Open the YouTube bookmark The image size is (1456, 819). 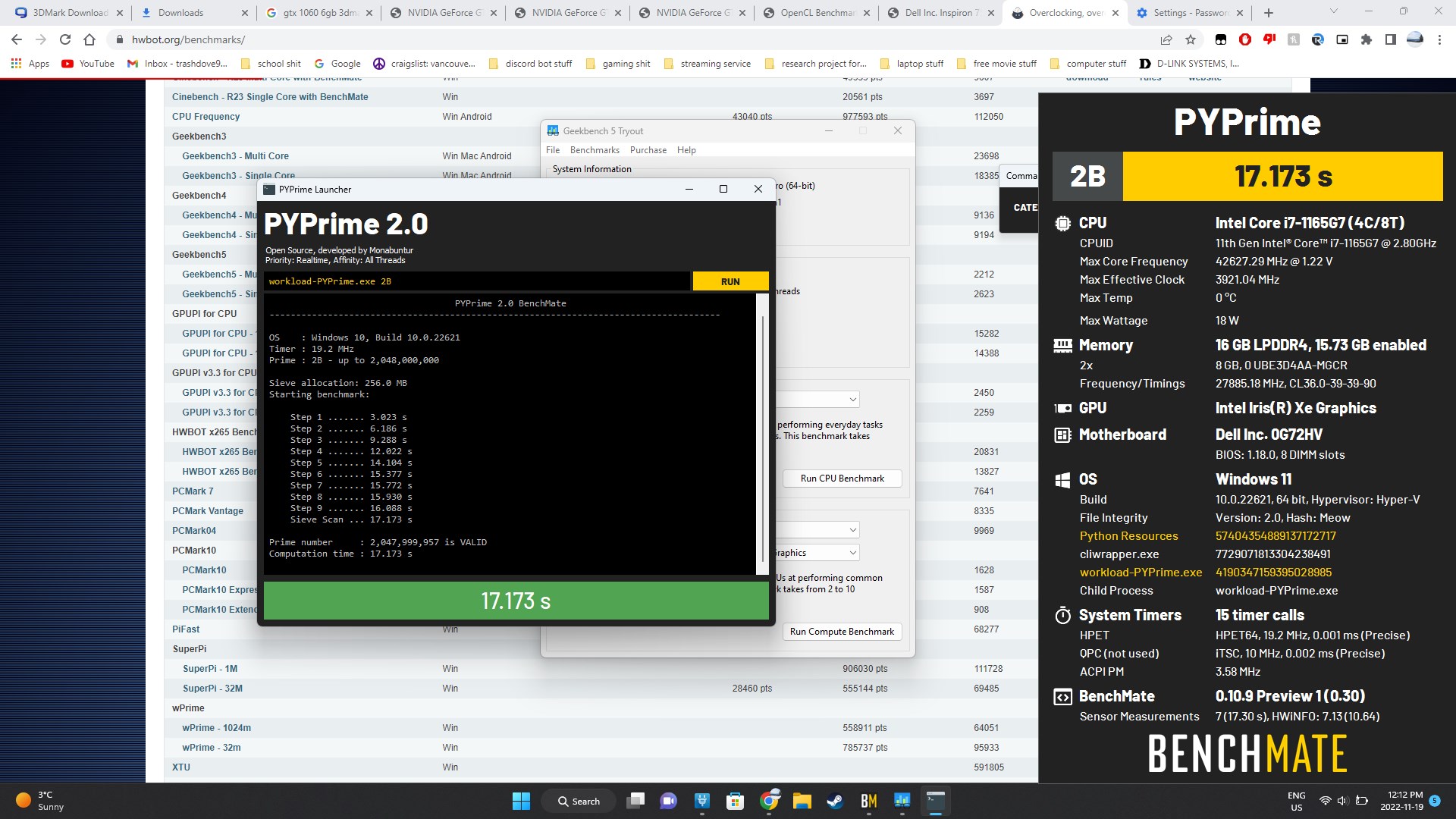point(88,64)
